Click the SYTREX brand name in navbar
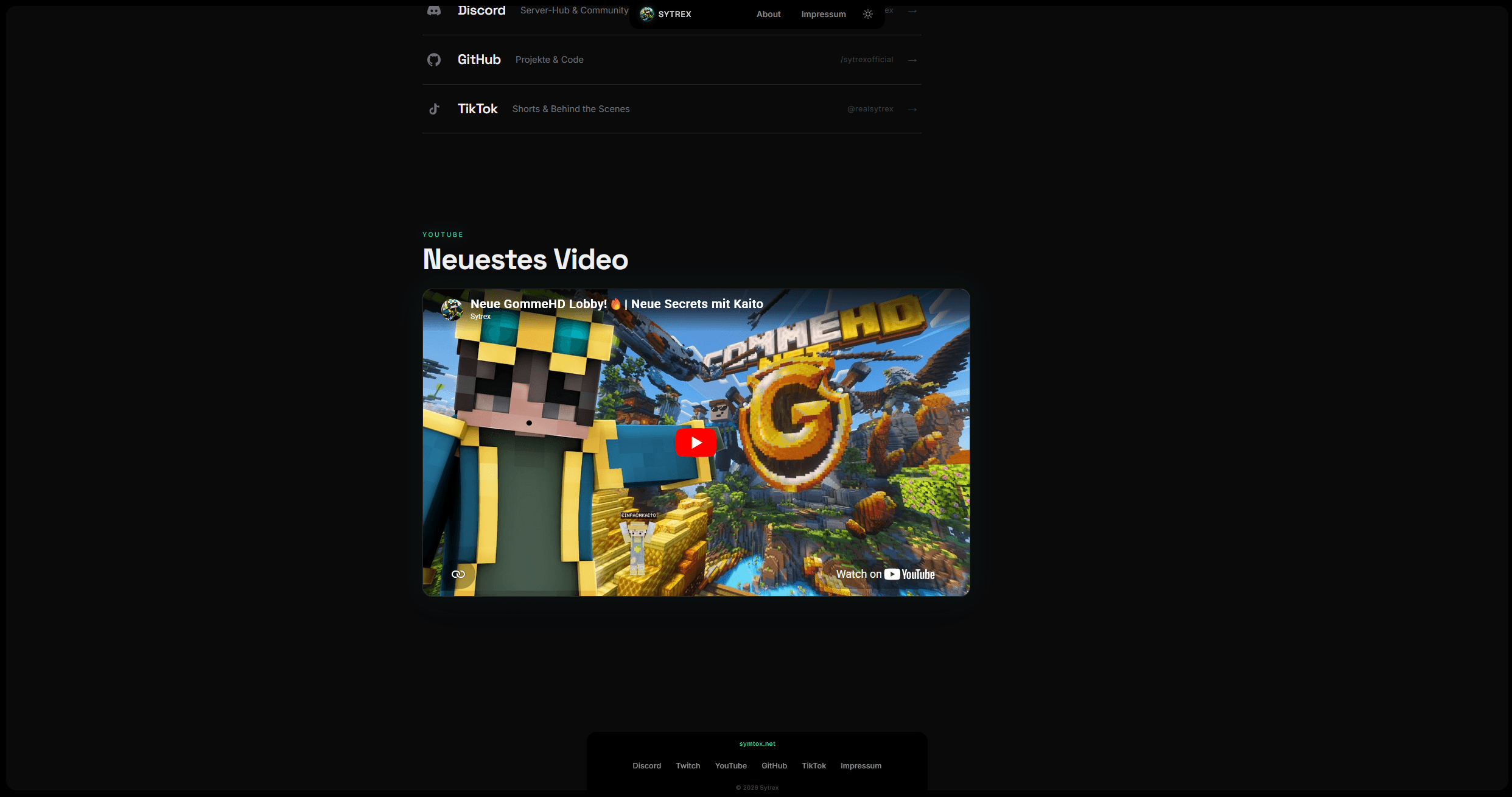The width and height of the screenshot is (1512, 797). point(674,14)
